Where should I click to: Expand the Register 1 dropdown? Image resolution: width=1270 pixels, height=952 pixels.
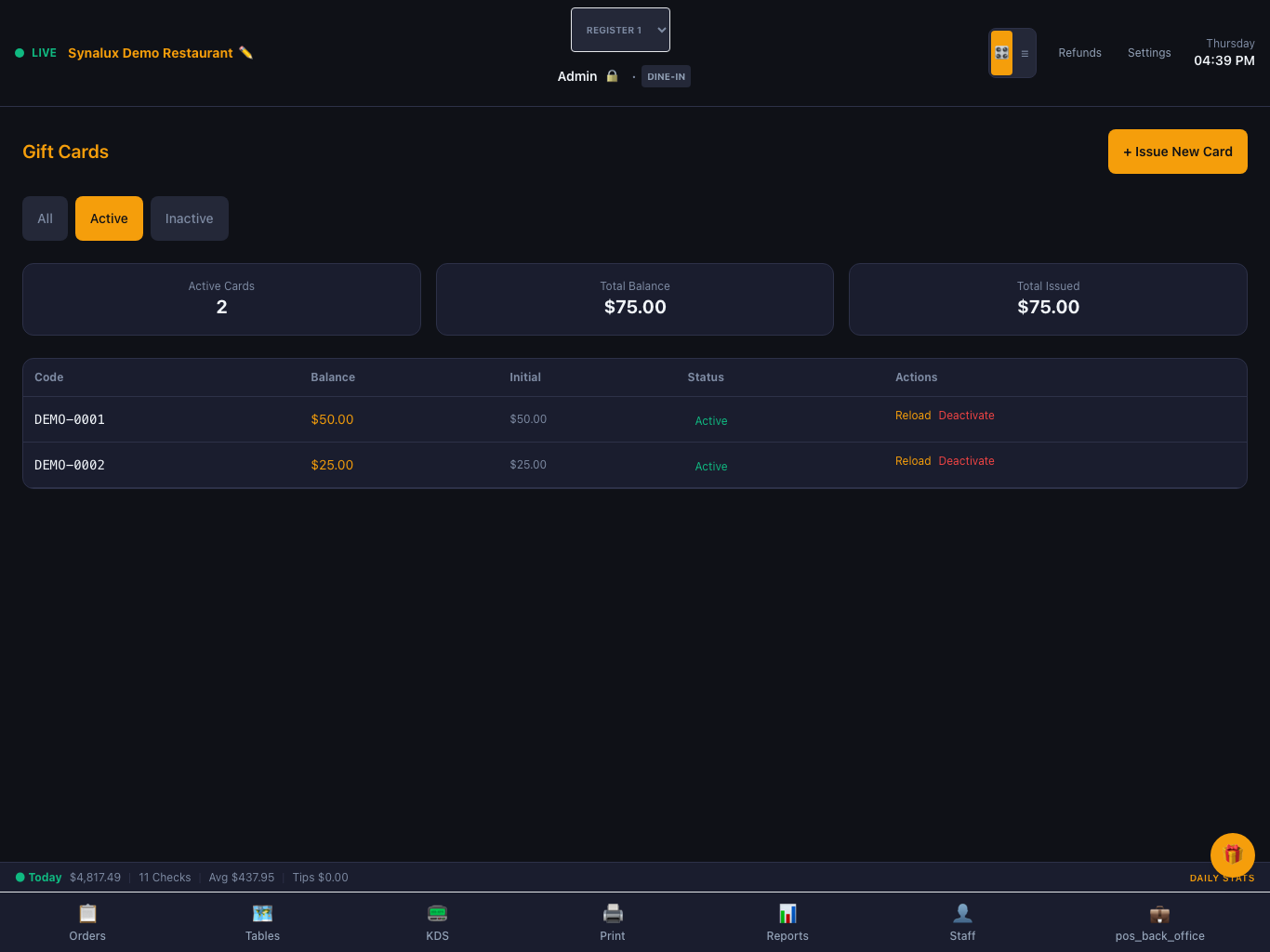tap(620, 30)
